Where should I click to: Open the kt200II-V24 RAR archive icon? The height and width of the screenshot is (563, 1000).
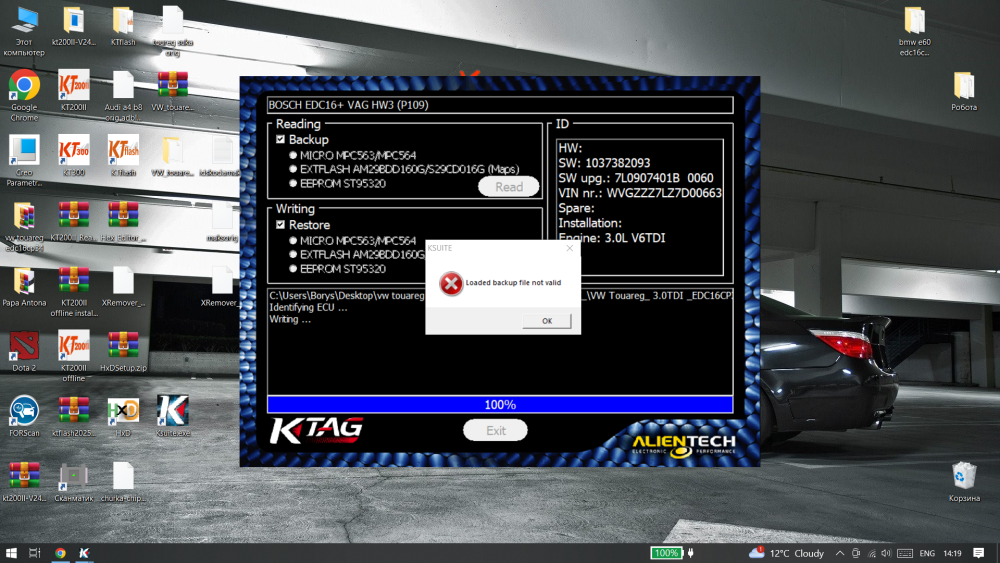[x=24, y=482]
